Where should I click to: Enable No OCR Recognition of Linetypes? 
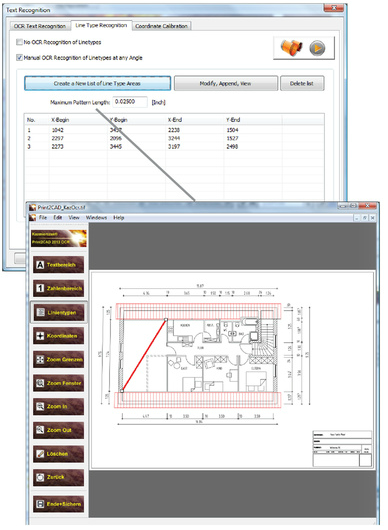19,42
